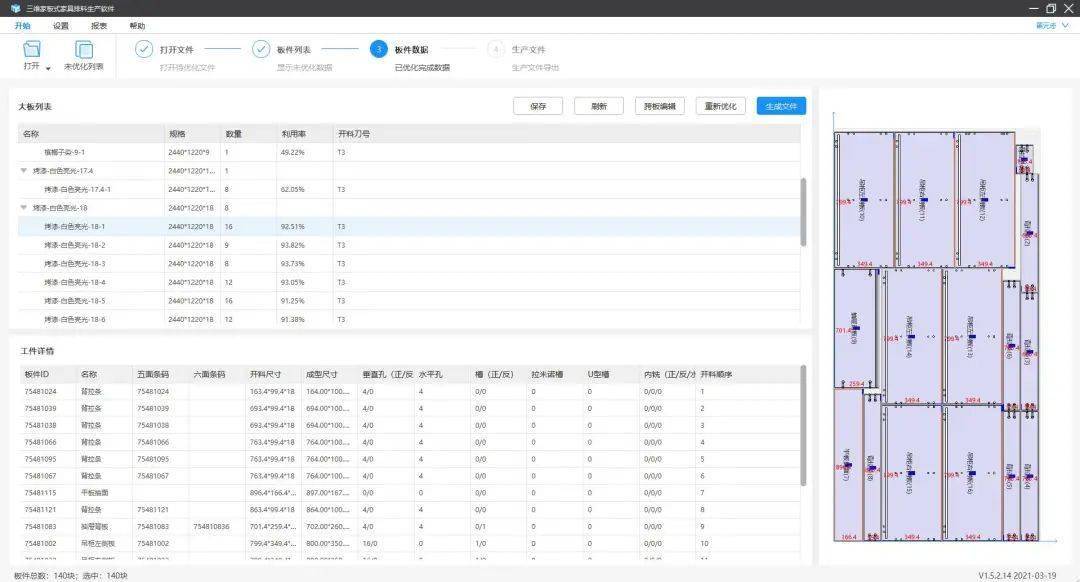Click the 62.05% utilization cell

(293, 189)
